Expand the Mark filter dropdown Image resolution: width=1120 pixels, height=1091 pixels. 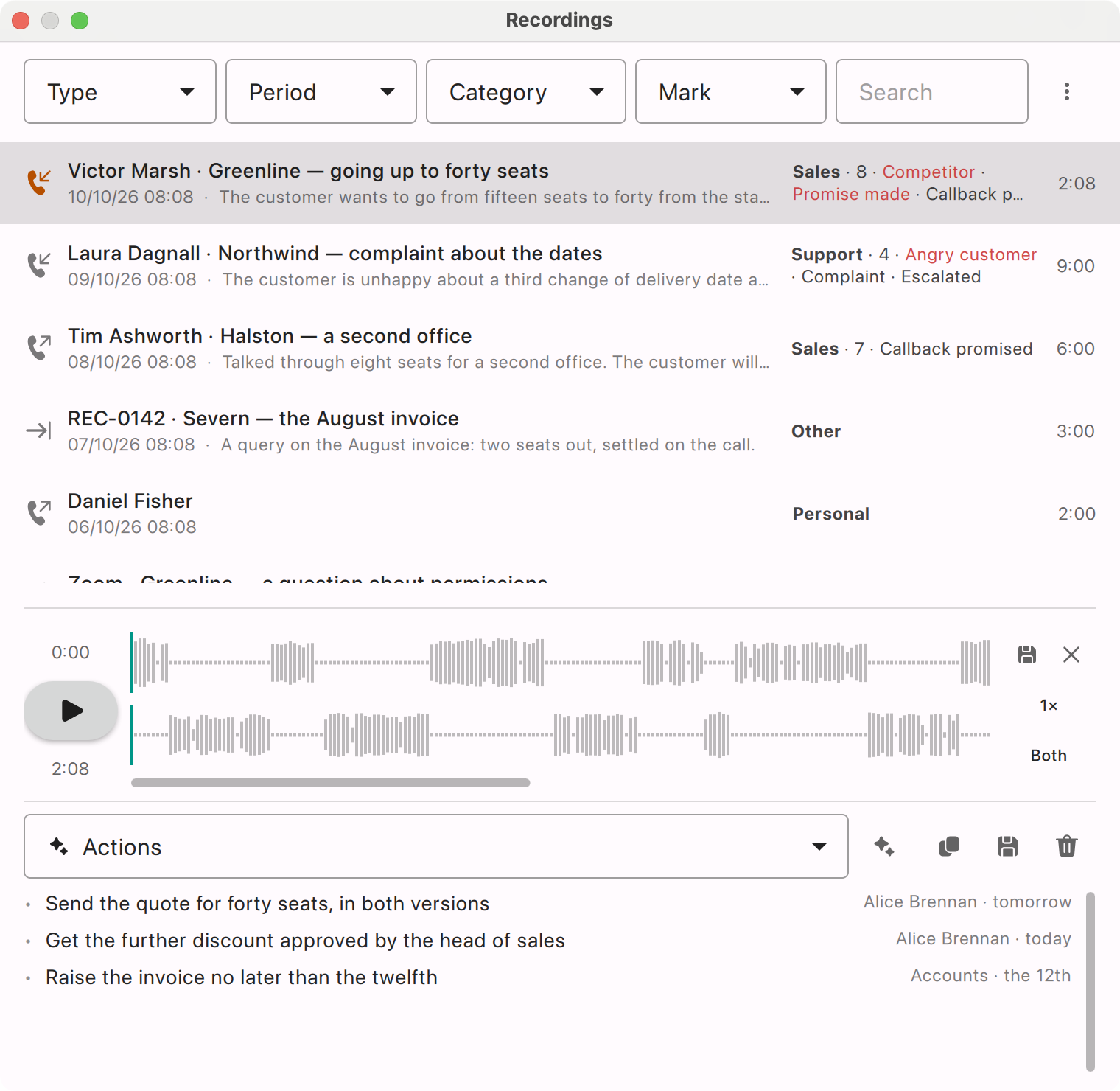(731, 91)
